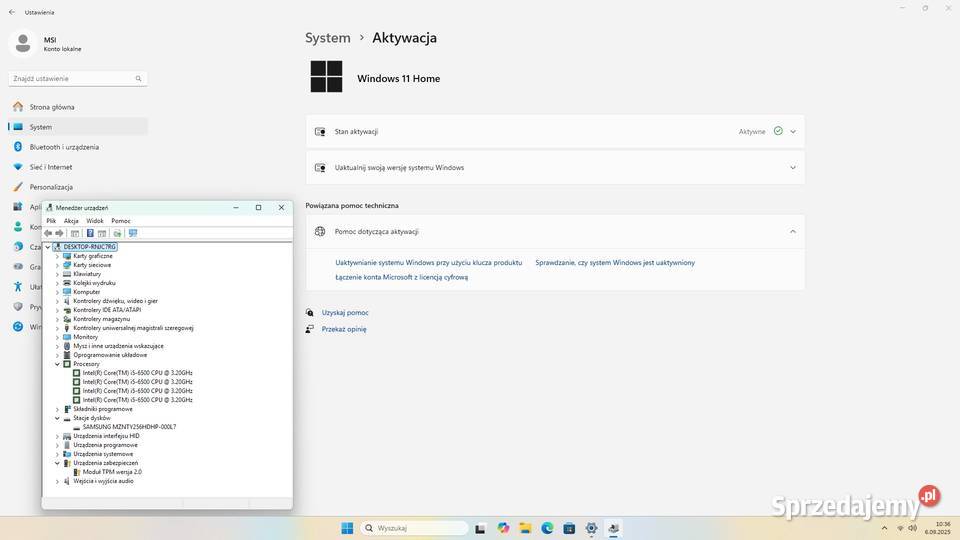Go back with the Settings back arrow
The width and height of the screenshot is (960, 540).
(x=12, y=12)
